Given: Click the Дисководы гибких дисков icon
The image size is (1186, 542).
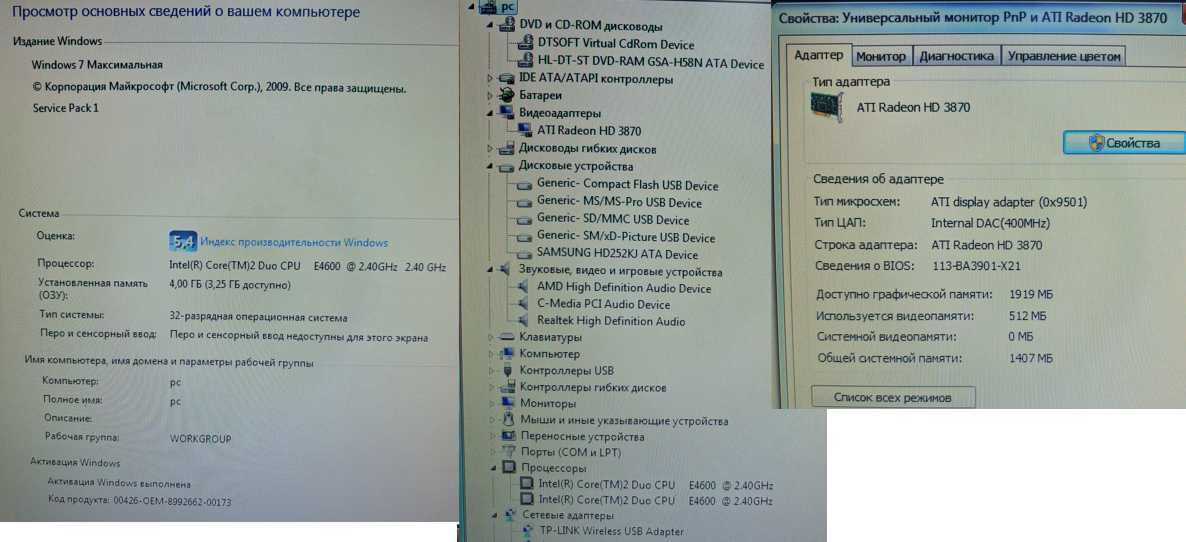Looking at the screenshot, I should [x=506, y=149].
